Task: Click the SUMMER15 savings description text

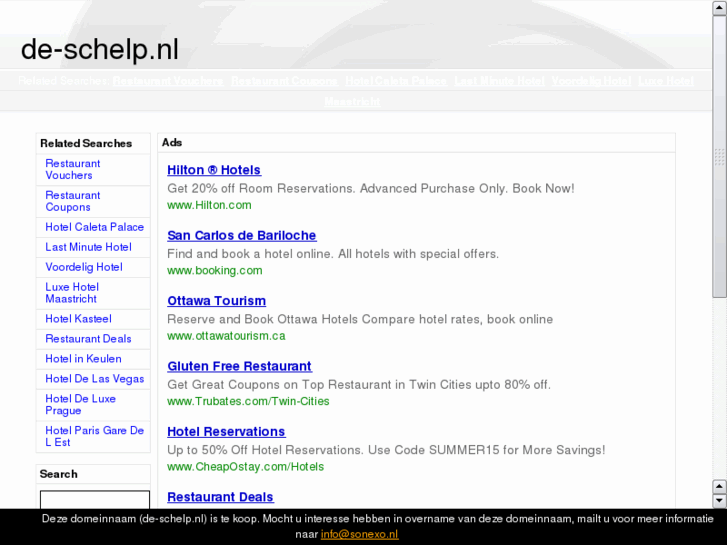Action: click(386, 450)
